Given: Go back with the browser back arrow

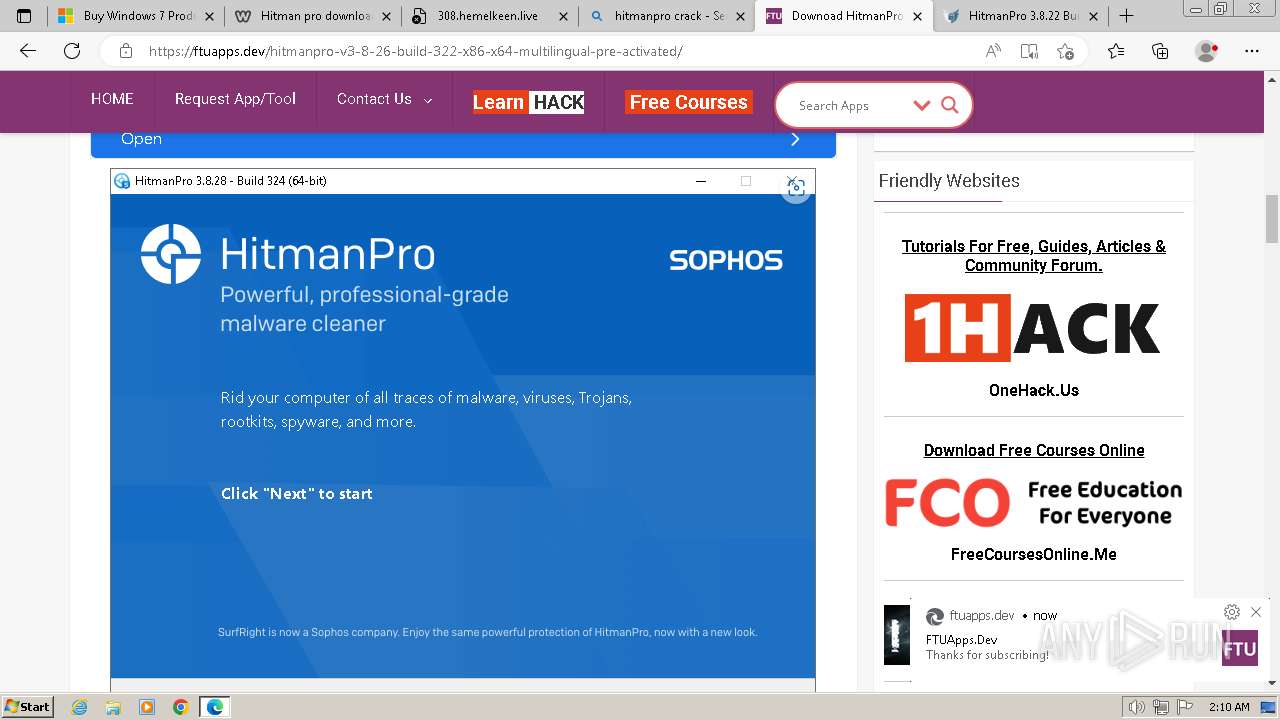Looking at the screenshot, I should [27, 51].
